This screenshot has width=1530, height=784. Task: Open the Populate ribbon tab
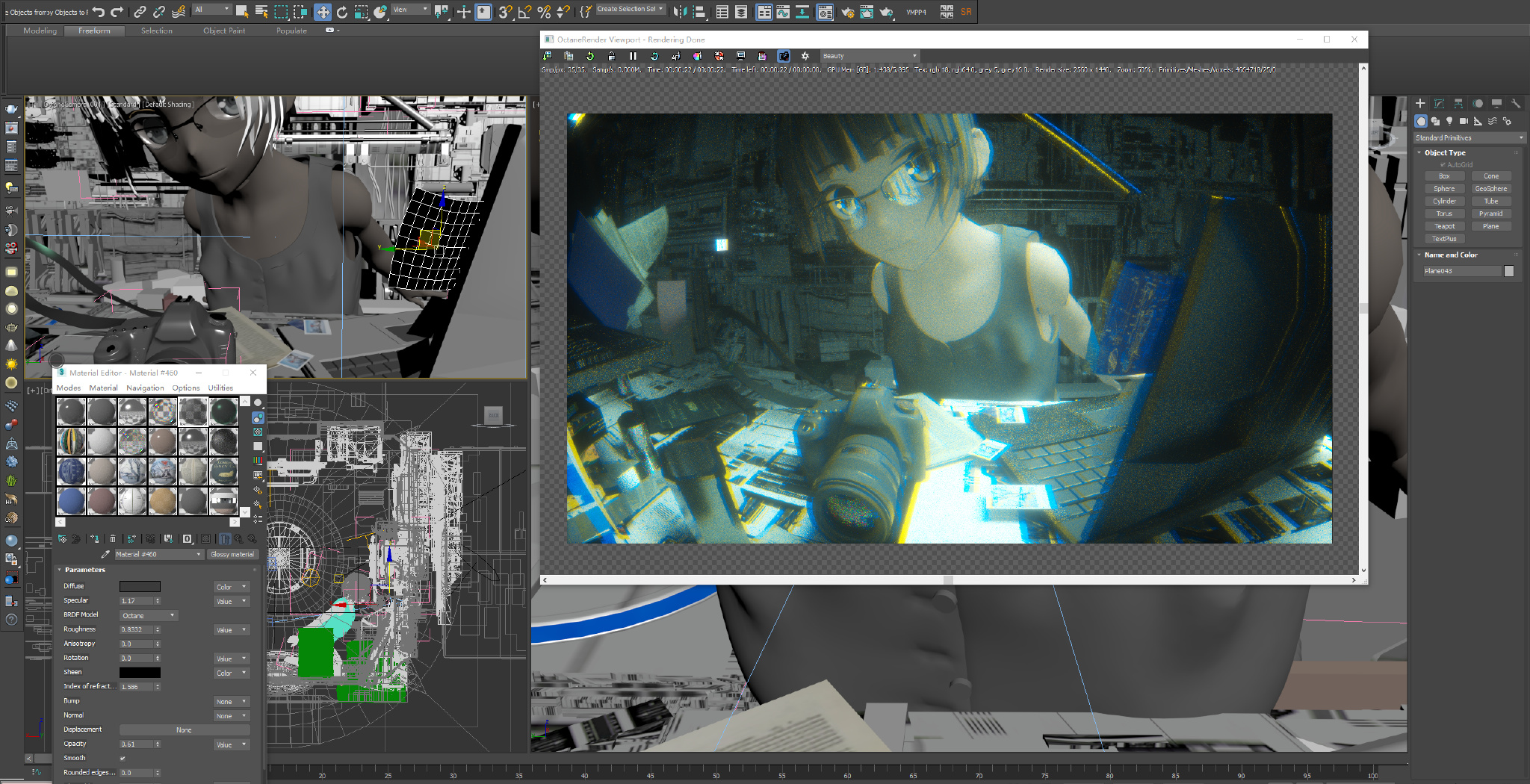(x=291, y=31)
